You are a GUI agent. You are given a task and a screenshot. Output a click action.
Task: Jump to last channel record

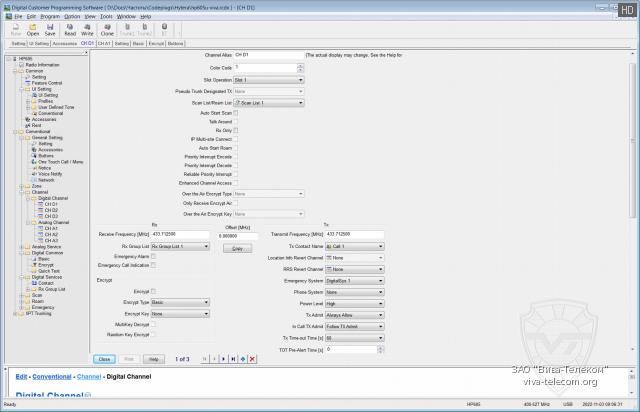click(x=233, y=358)
